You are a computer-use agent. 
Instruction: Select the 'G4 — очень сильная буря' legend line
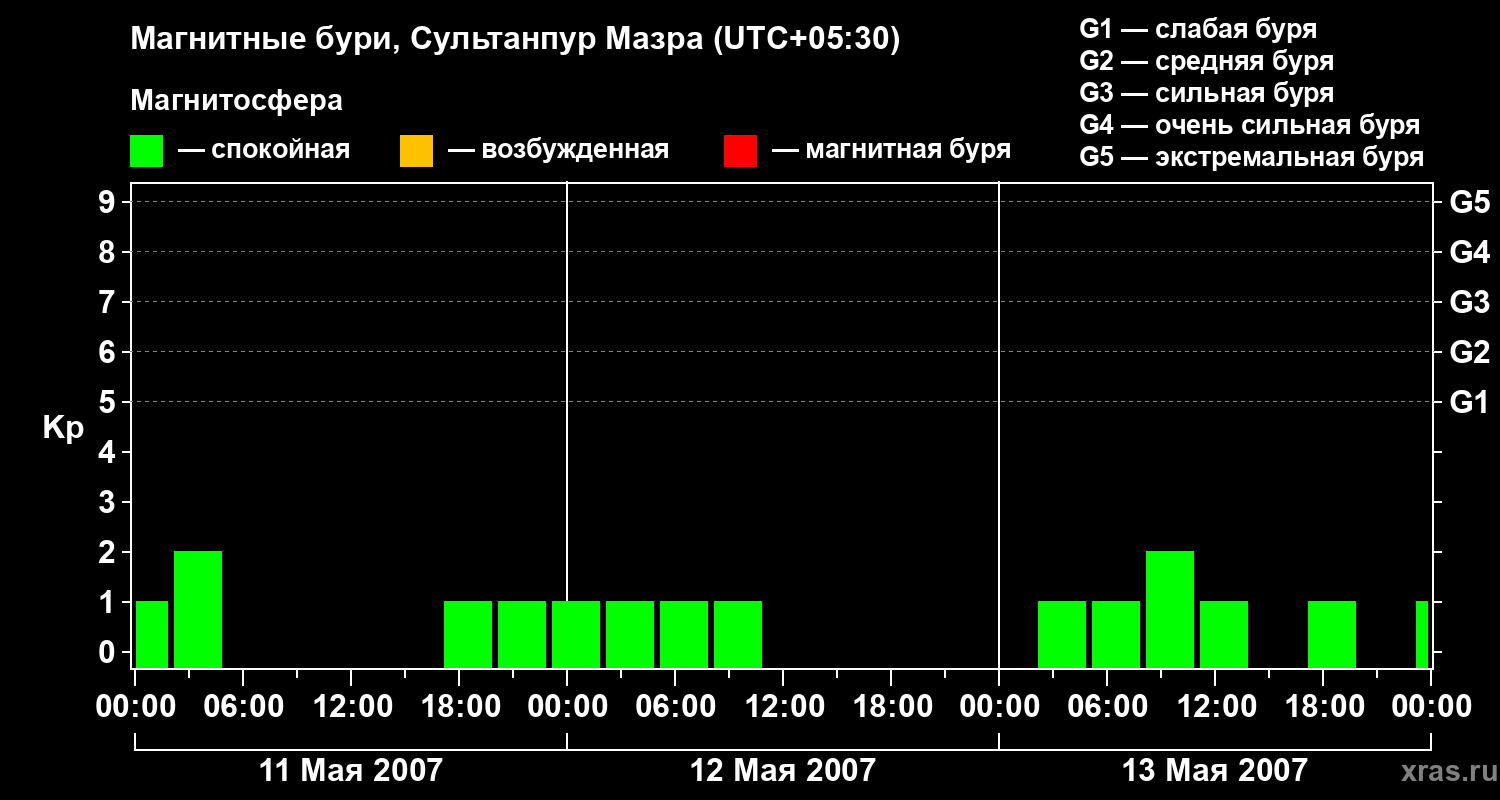point(1250,125)
